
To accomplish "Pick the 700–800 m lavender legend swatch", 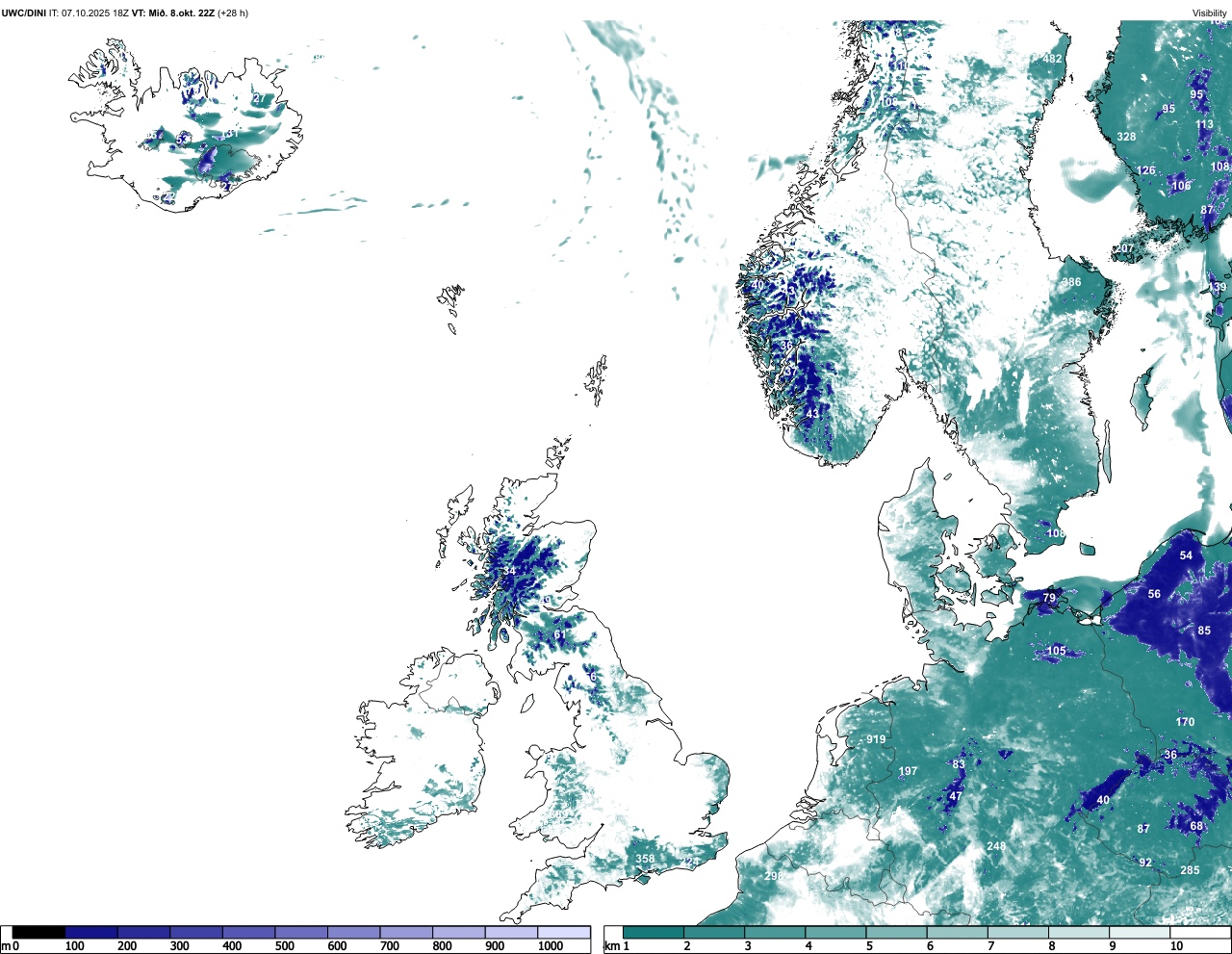I will pyautogui.click(x=406, y=932).
